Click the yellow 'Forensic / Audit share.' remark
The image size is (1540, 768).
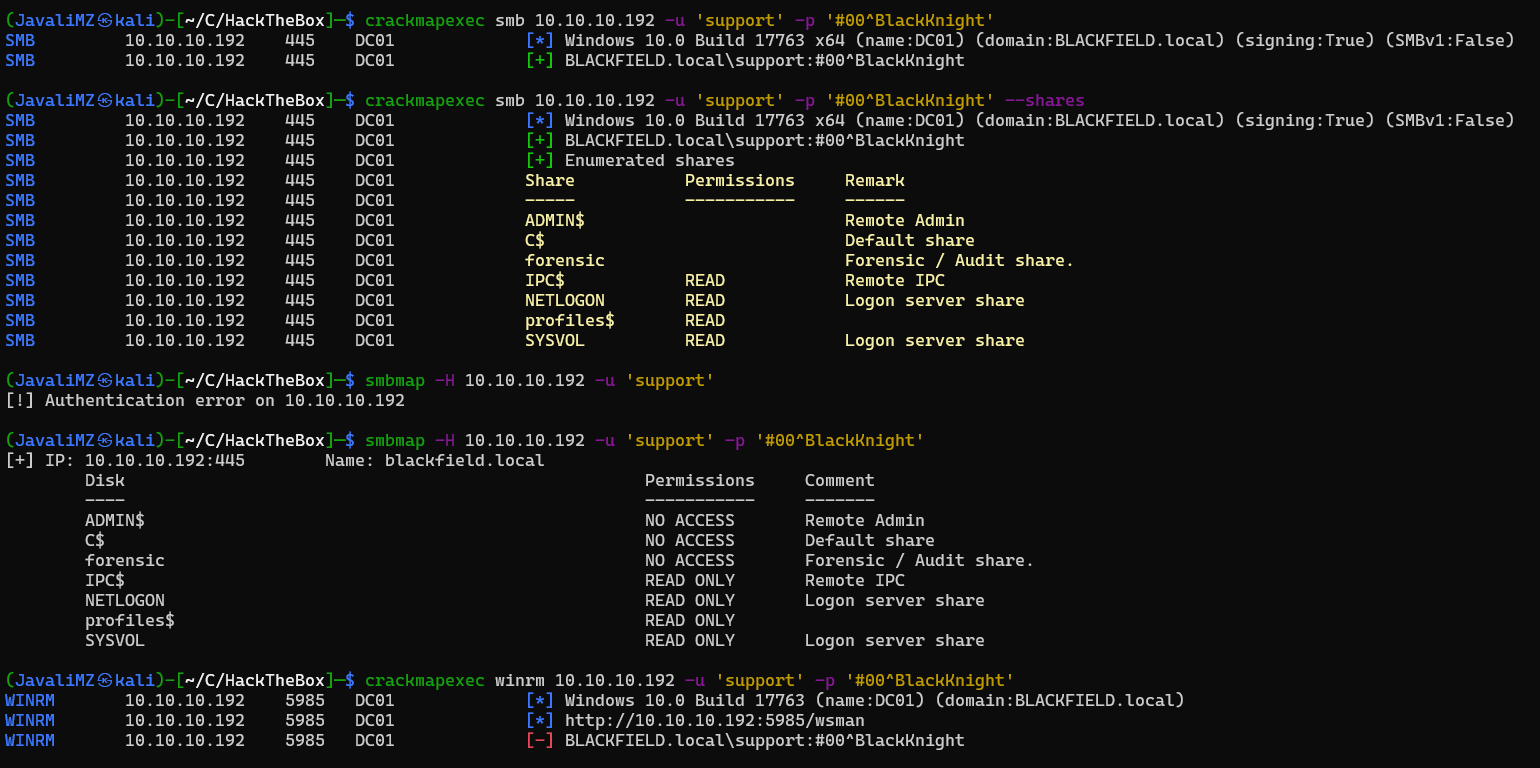pyautogui.click(x=960, y=260)
